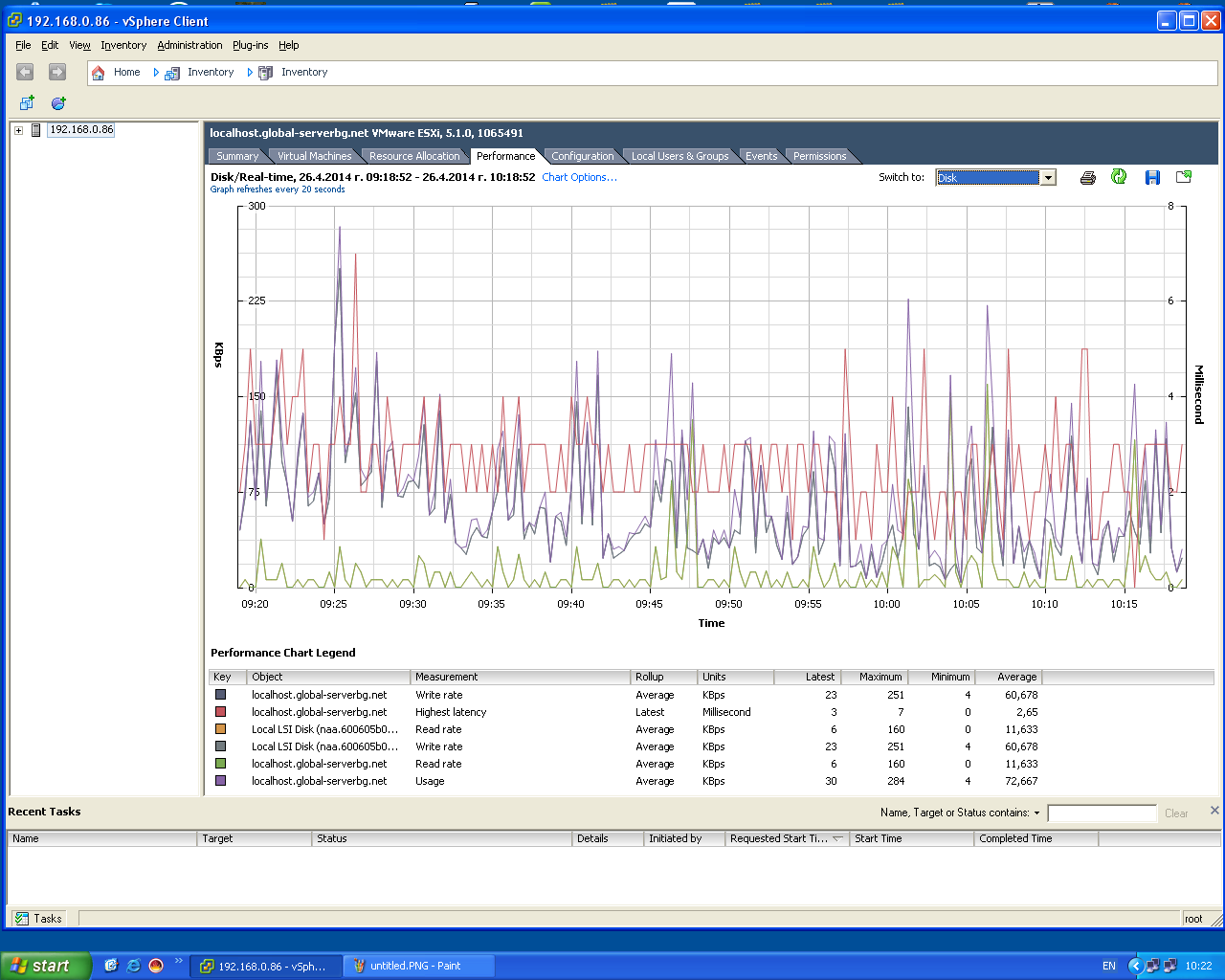Refresh the performance chart

(1119, 177)
